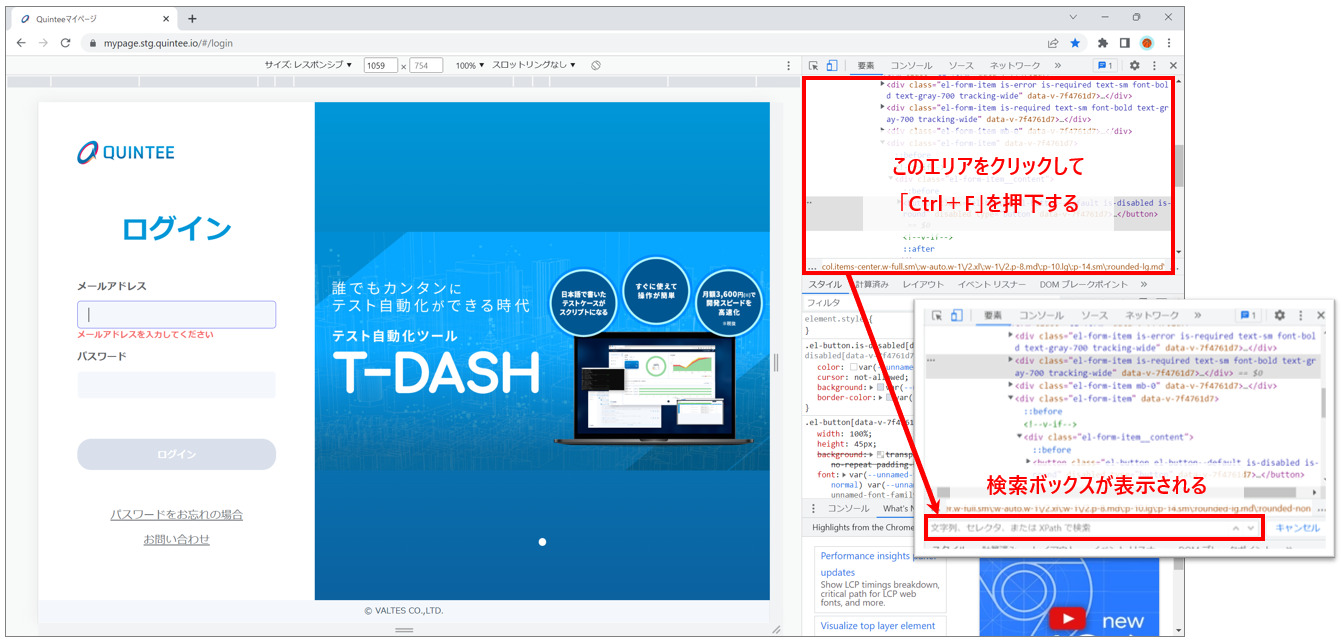Bookmark this page with the star icon
This screenshot has width=1342, height=640.
(x=1075, y=43)
